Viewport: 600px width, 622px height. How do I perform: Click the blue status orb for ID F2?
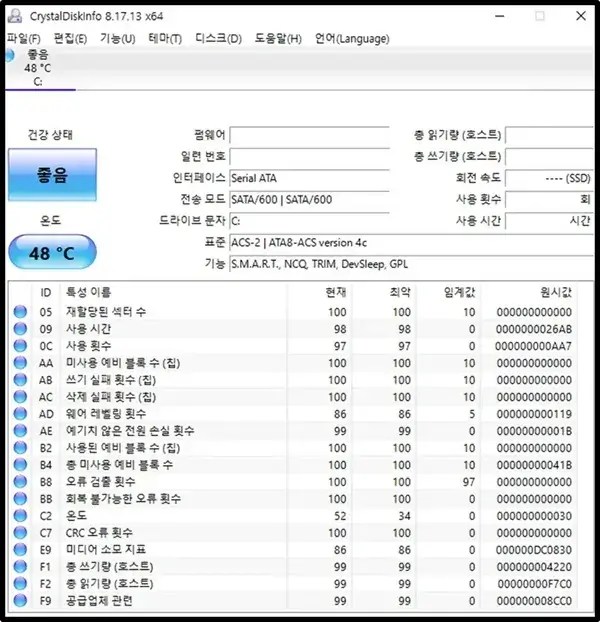click(20, 584)
